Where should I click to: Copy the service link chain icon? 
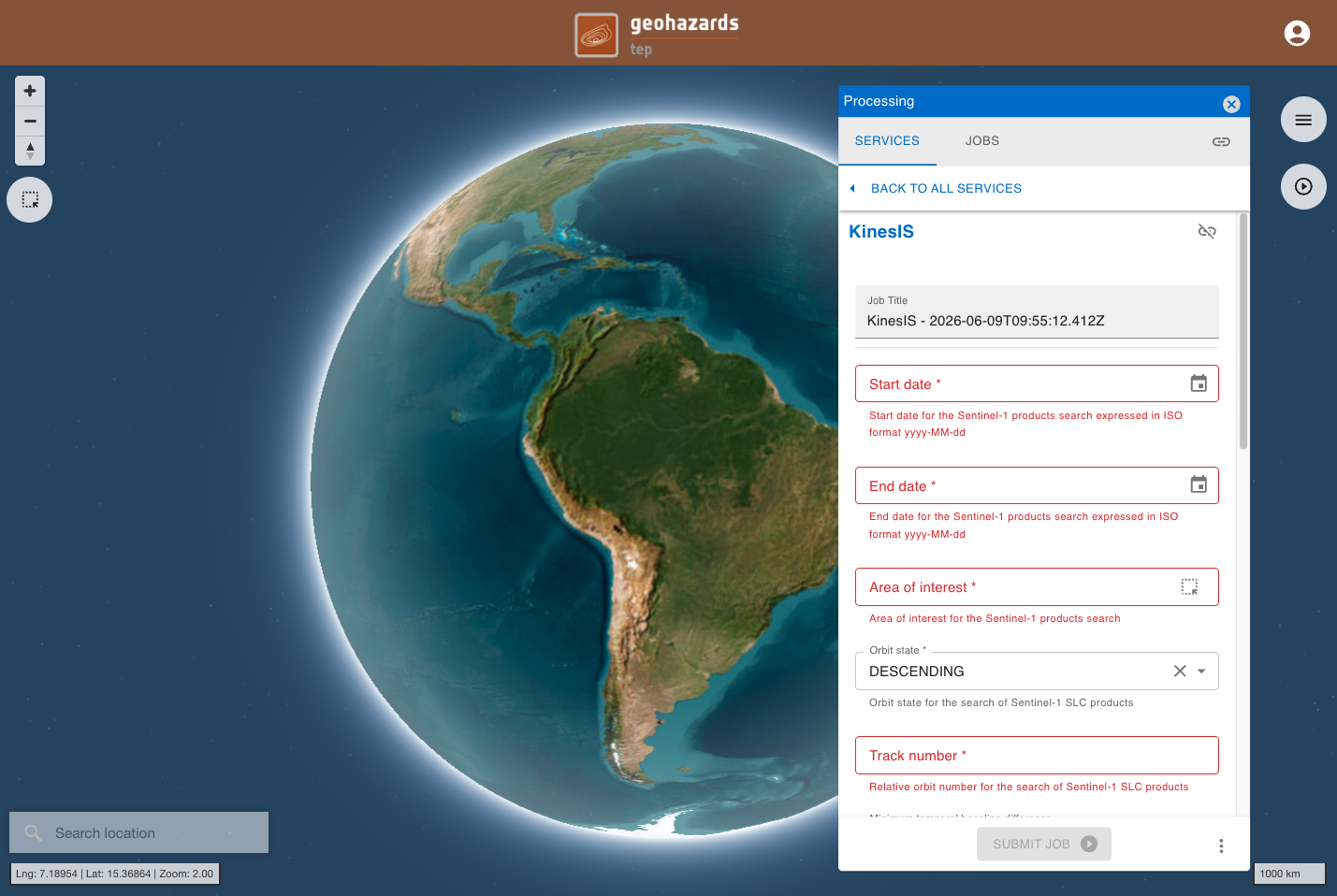point(1221,142)
